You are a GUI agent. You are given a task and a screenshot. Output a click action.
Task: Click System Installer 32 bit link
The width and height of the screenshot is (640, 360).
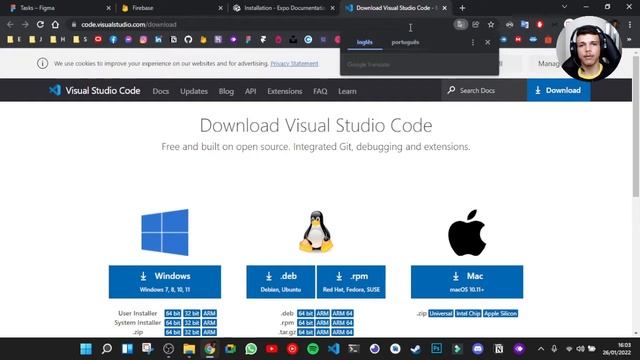pos(191,323)
